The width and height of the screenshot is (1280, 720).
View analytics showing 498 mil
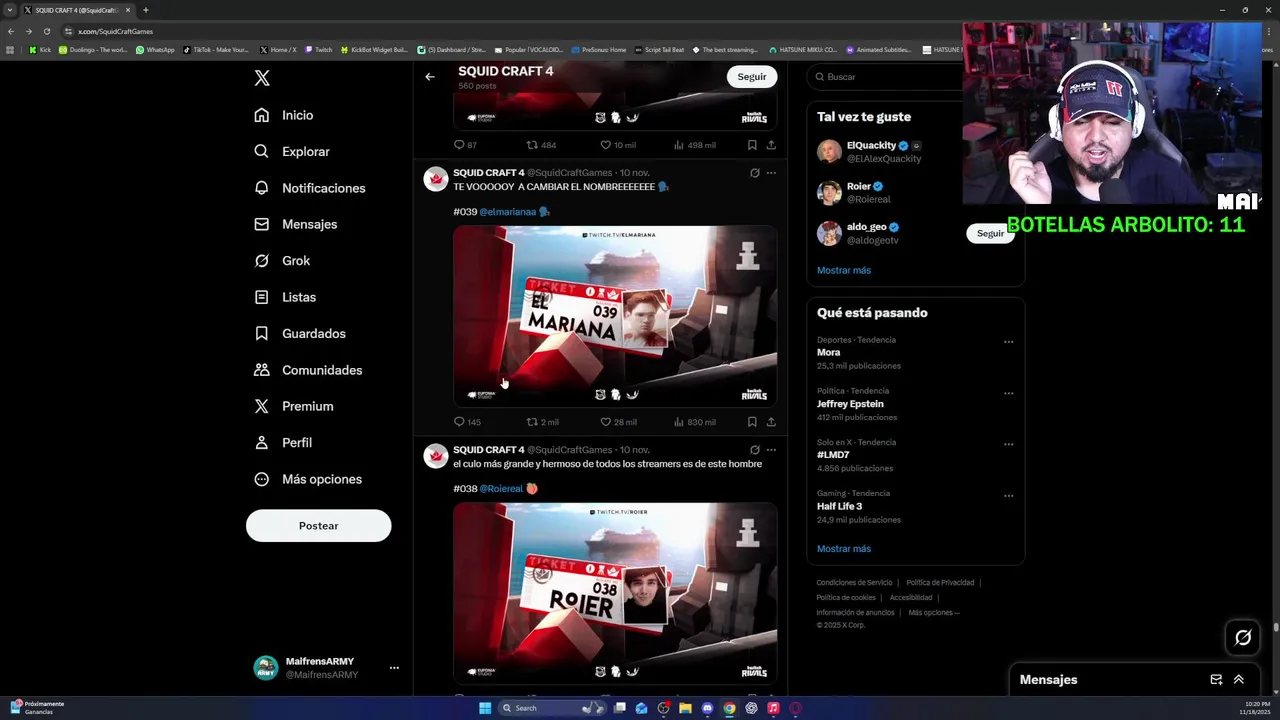tap(694, 145)
